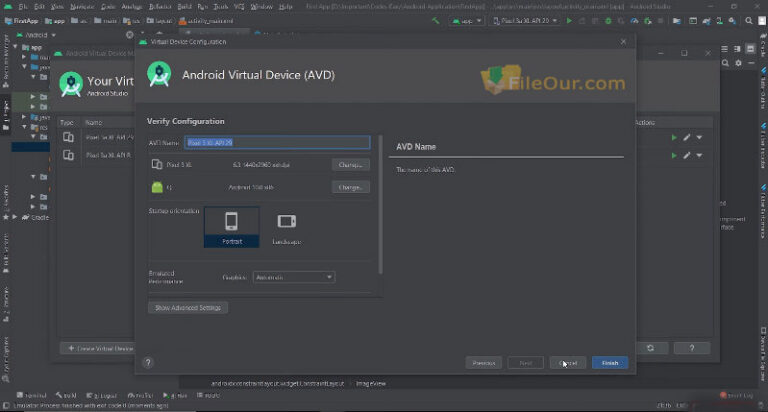Open the Terminal tool window tab
The image size is (768, 412).
click(31, 395)
